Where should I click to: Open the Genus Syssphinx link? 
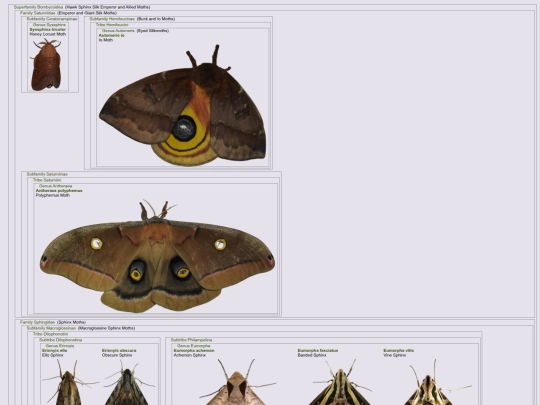coord(49,25)
